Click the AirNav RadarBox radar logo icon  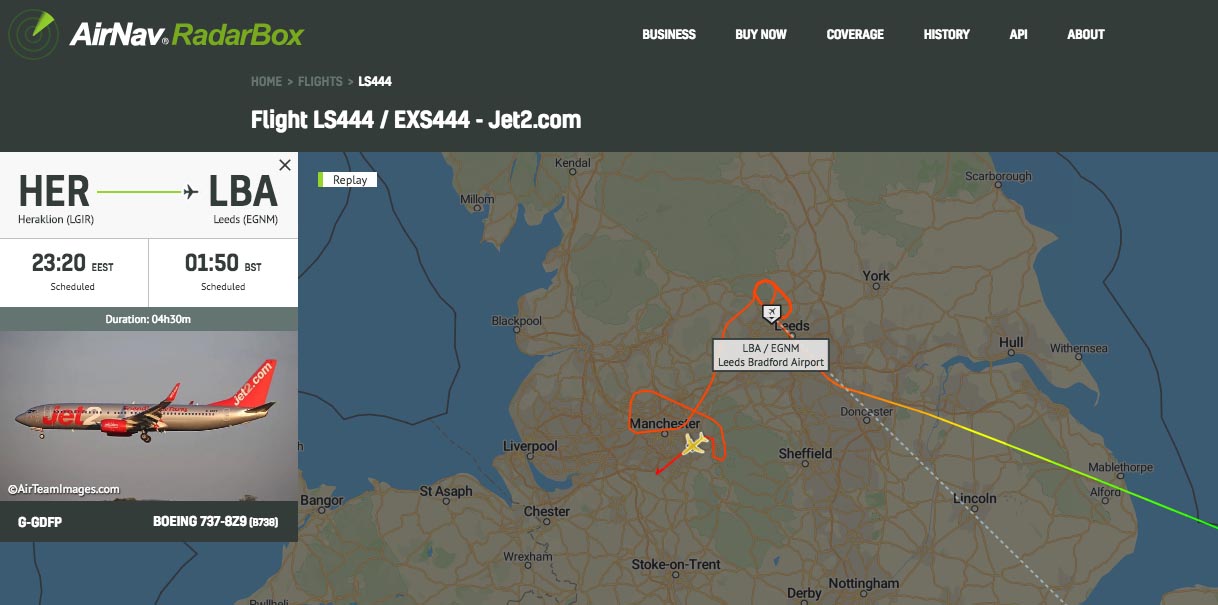click(33, 35)
